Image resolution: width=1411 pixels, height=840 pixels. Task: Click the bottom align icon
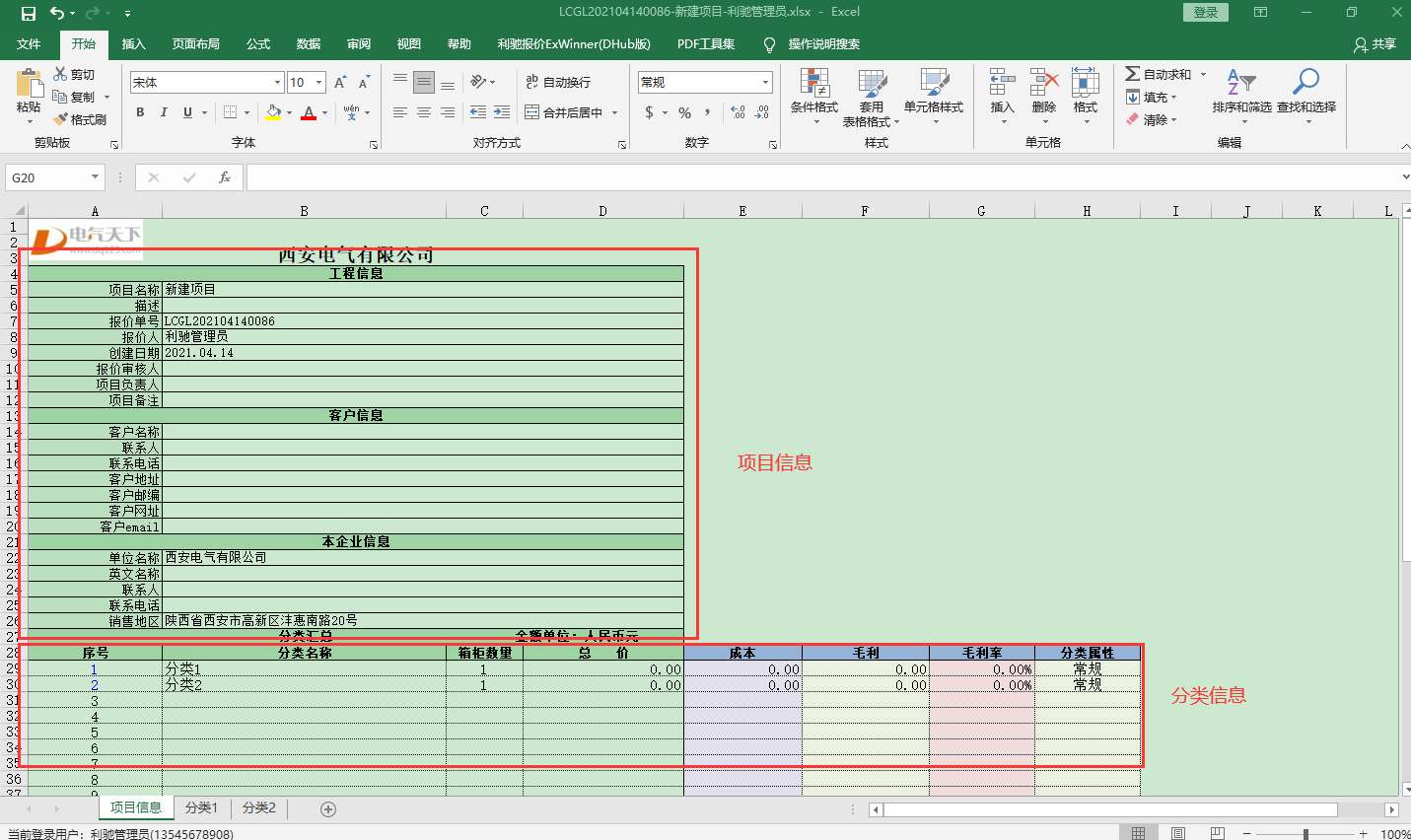[x=447, y=83]
